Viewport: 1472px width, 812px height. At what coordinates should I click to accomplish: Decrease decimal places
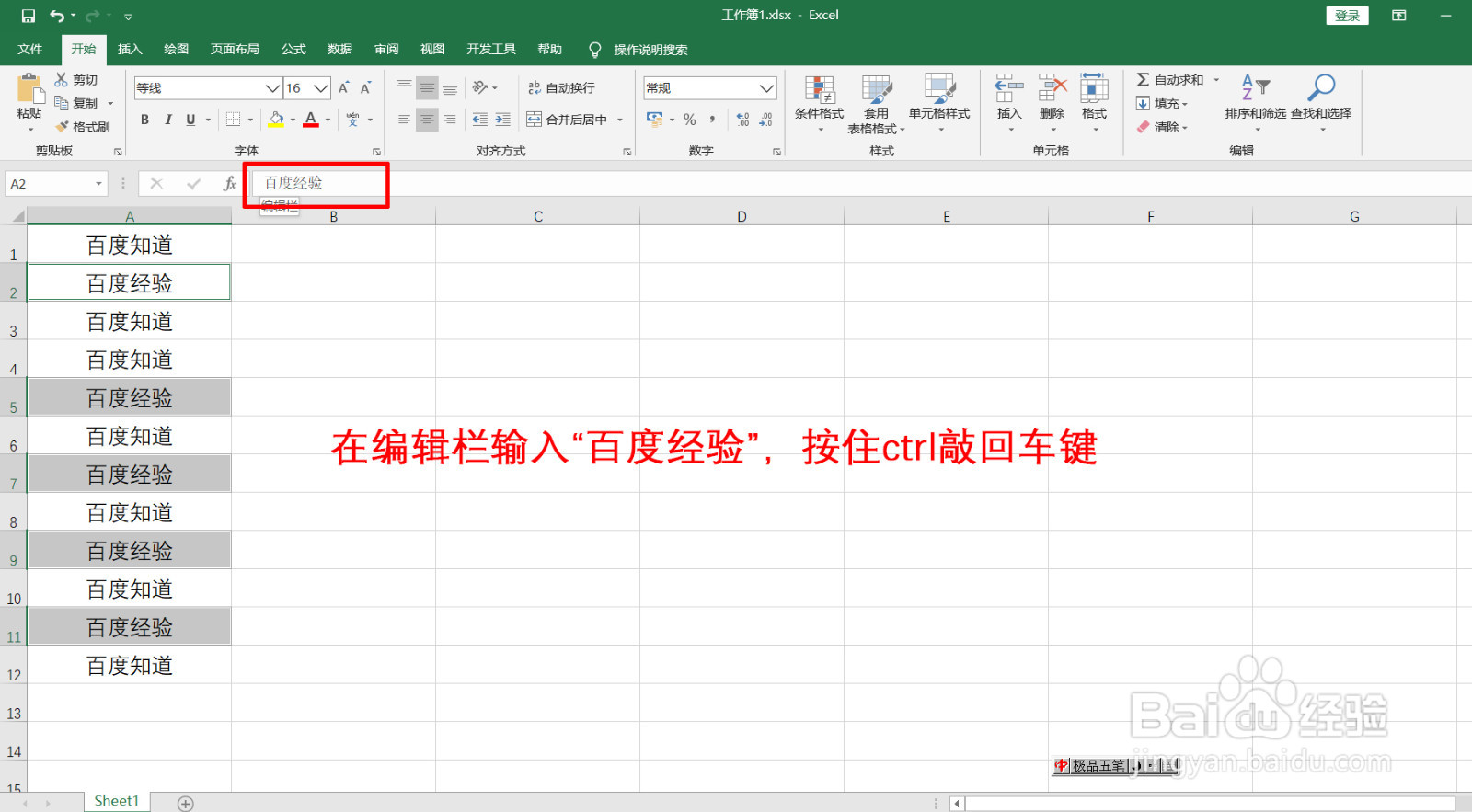pos(765,120)
